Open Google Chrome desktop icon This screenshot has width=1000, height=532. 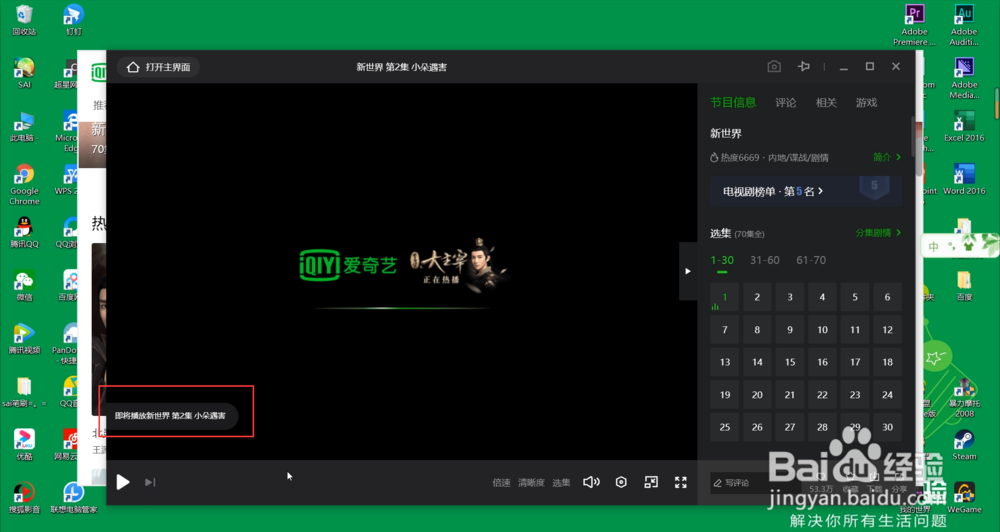coord(24,185)
